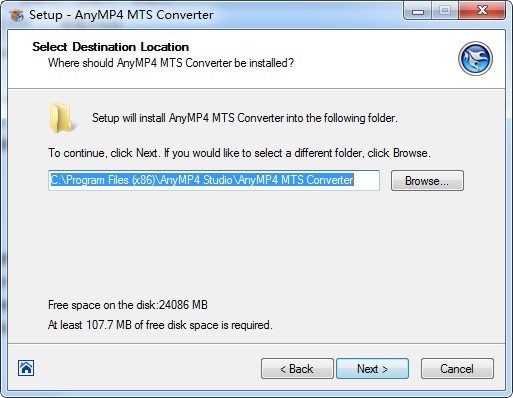
Task: Cancel the installation
Action: 457,369
